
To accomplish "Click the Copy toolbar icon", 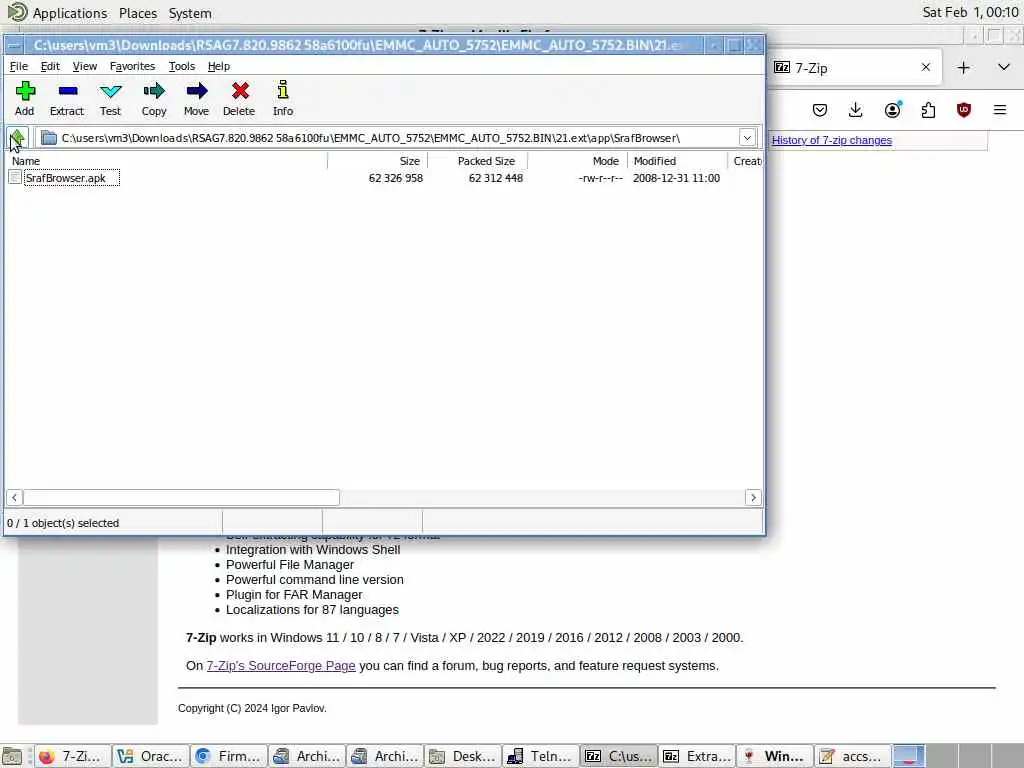I will pos(153,91).
